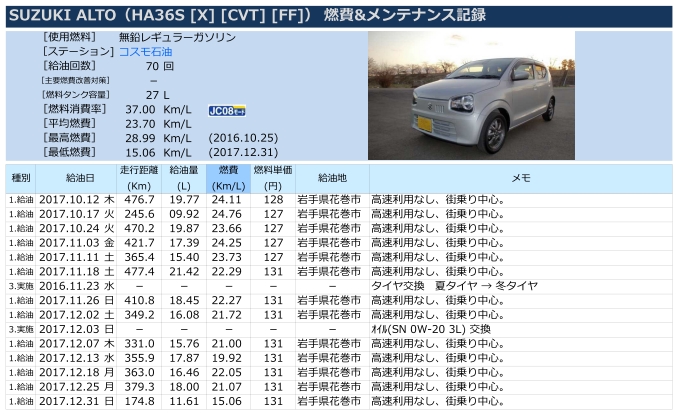
Task: Click the fuel economy value 21.72
Action: tap(226, 315)
